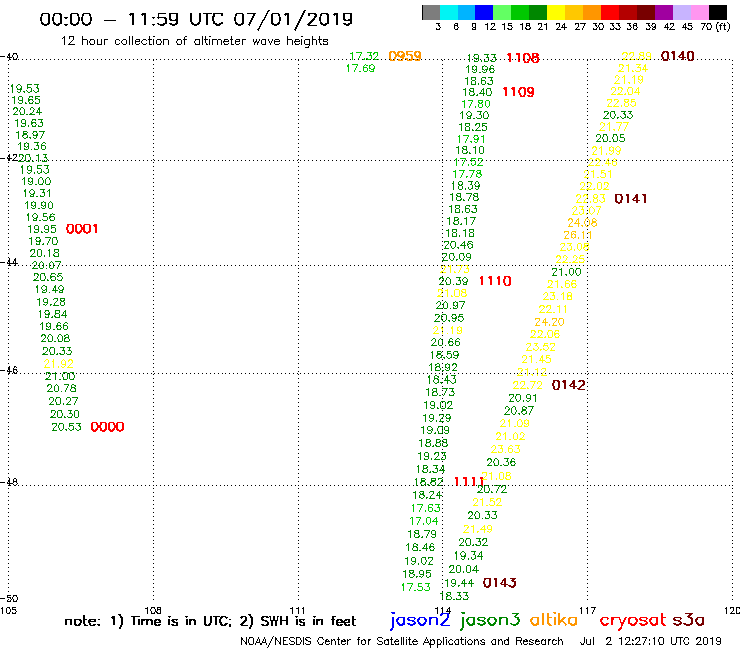
Task: Select the 1110 time marker
Action: tap(495, 281)
